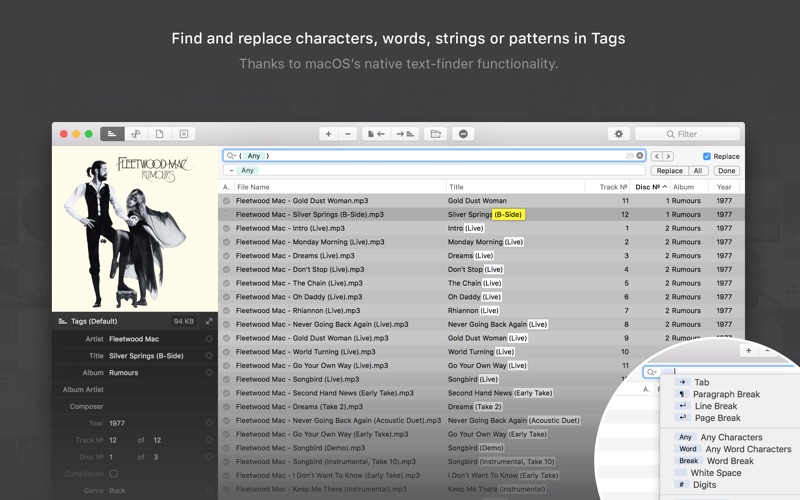Select Paragraph Break in the pattern menu

(x=726, y=394)
